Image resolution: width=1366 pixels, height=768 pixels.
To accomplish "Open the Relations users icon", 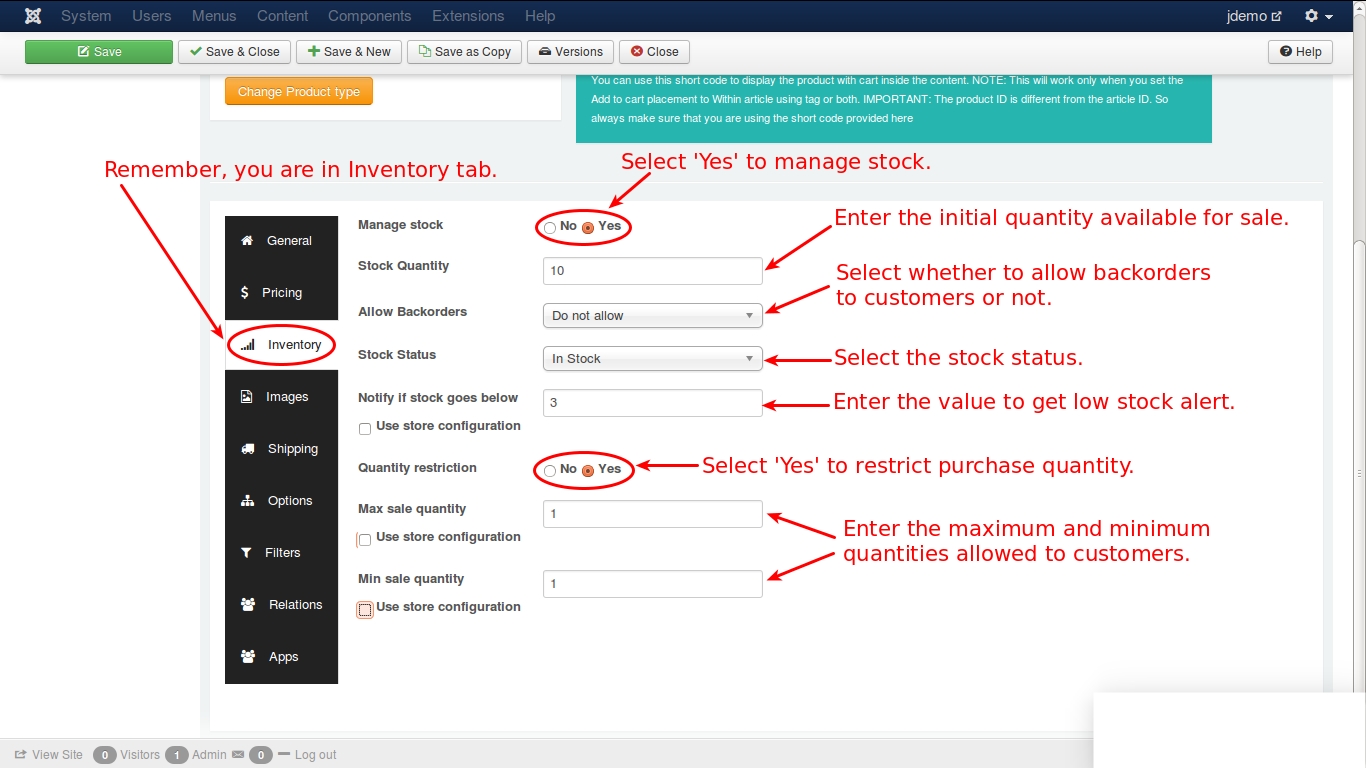I will point(248,604).
